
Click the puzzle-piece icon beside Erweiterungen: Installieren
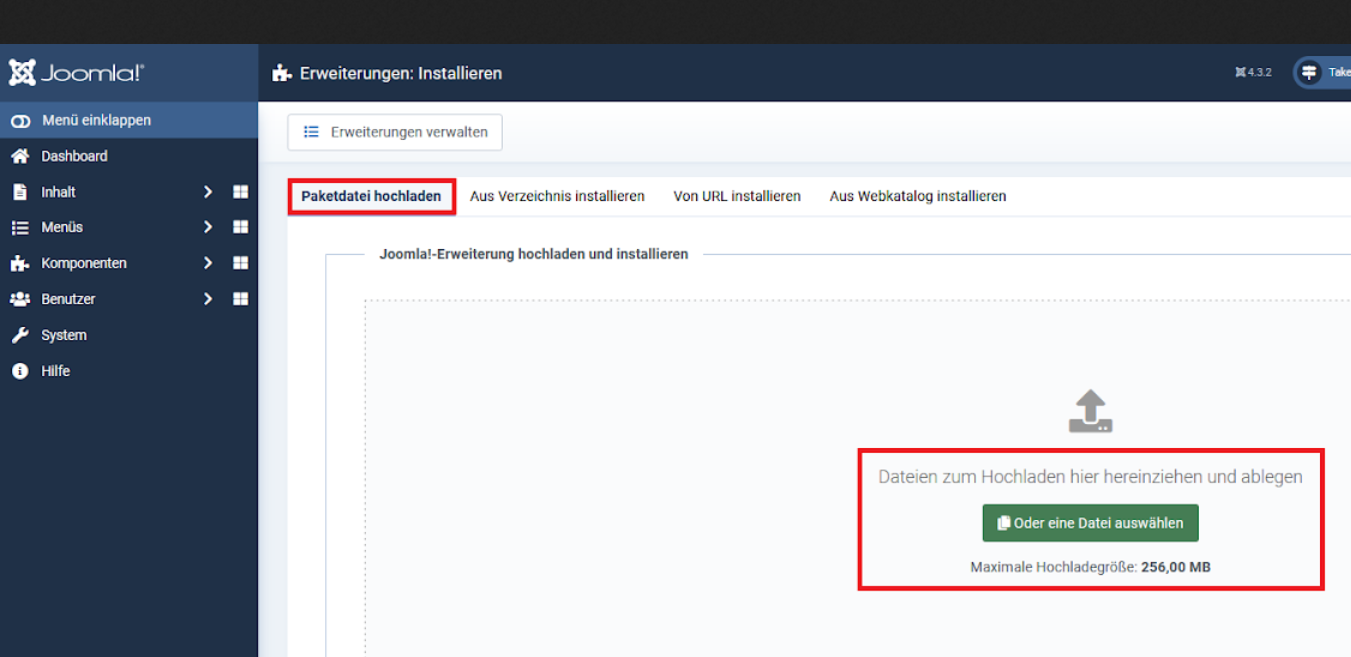[281, 72]
